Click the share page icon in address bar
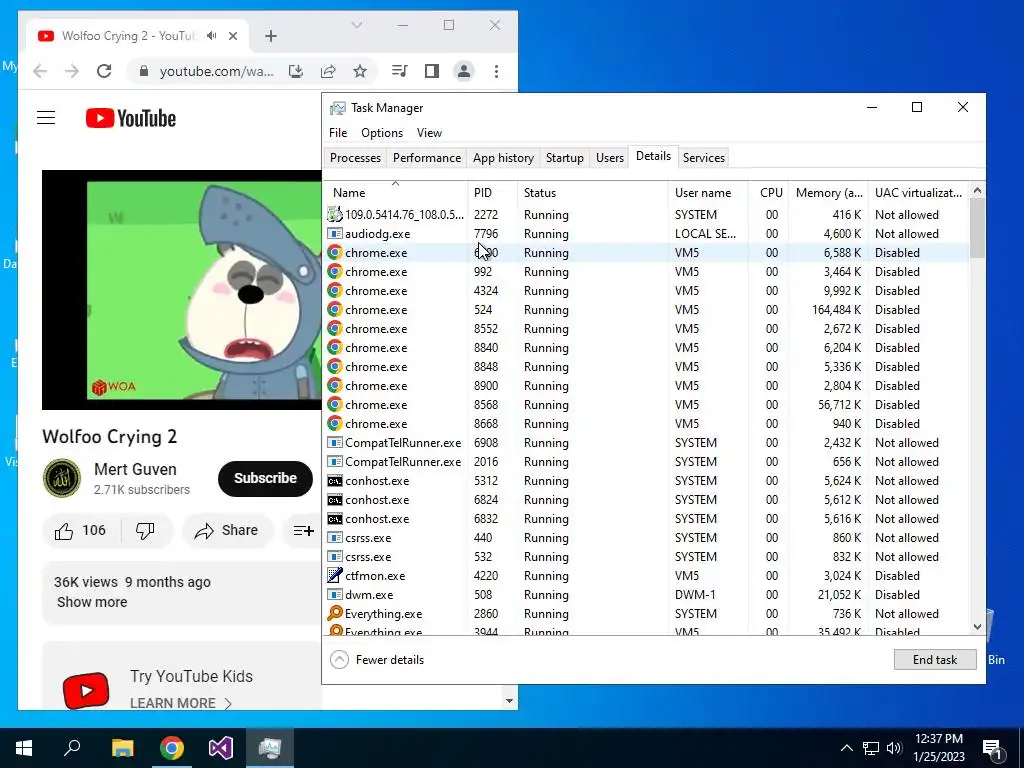 (328, 71)
